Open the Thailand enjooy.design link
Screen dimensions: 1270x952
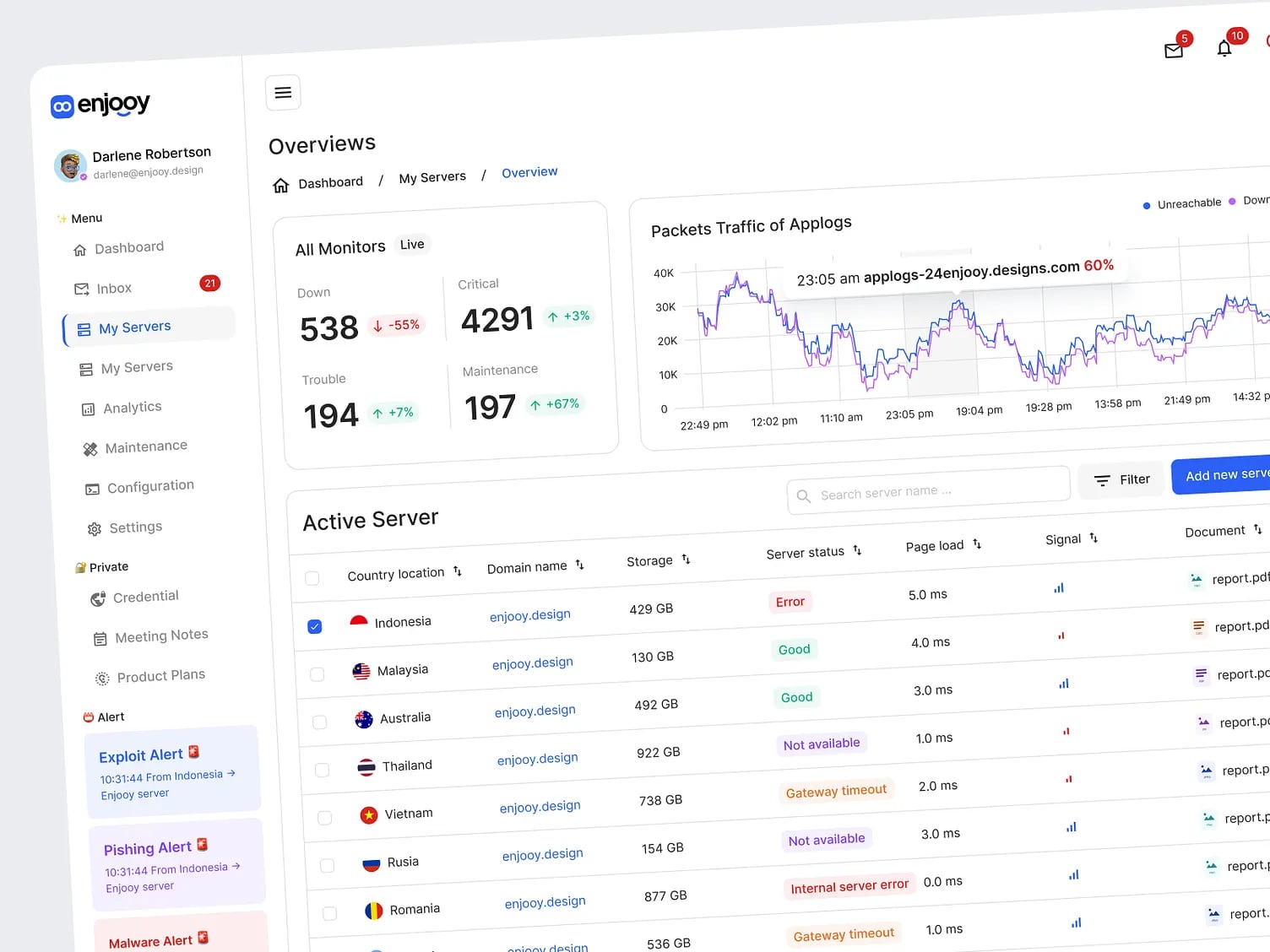coord(538,758)
